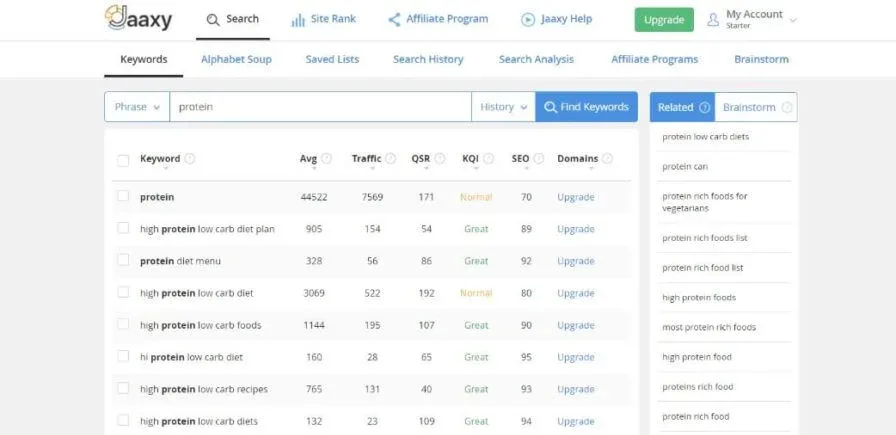
Task: Open the help icon beside Traffic column
Action: point(390,158)
